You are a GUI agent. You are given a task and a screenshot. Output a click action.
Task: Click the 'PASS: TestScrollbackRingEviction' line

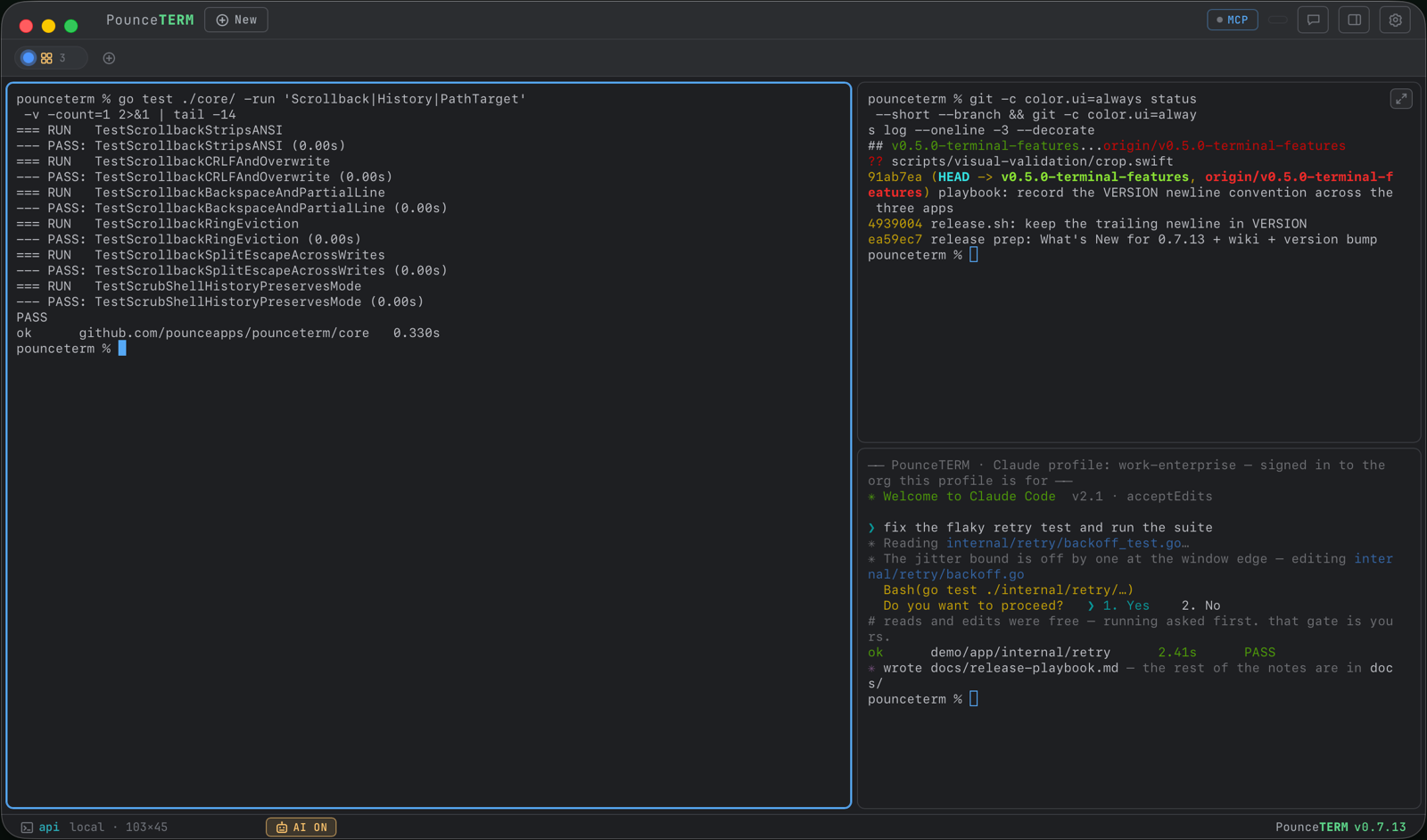[x=188, y=240]
